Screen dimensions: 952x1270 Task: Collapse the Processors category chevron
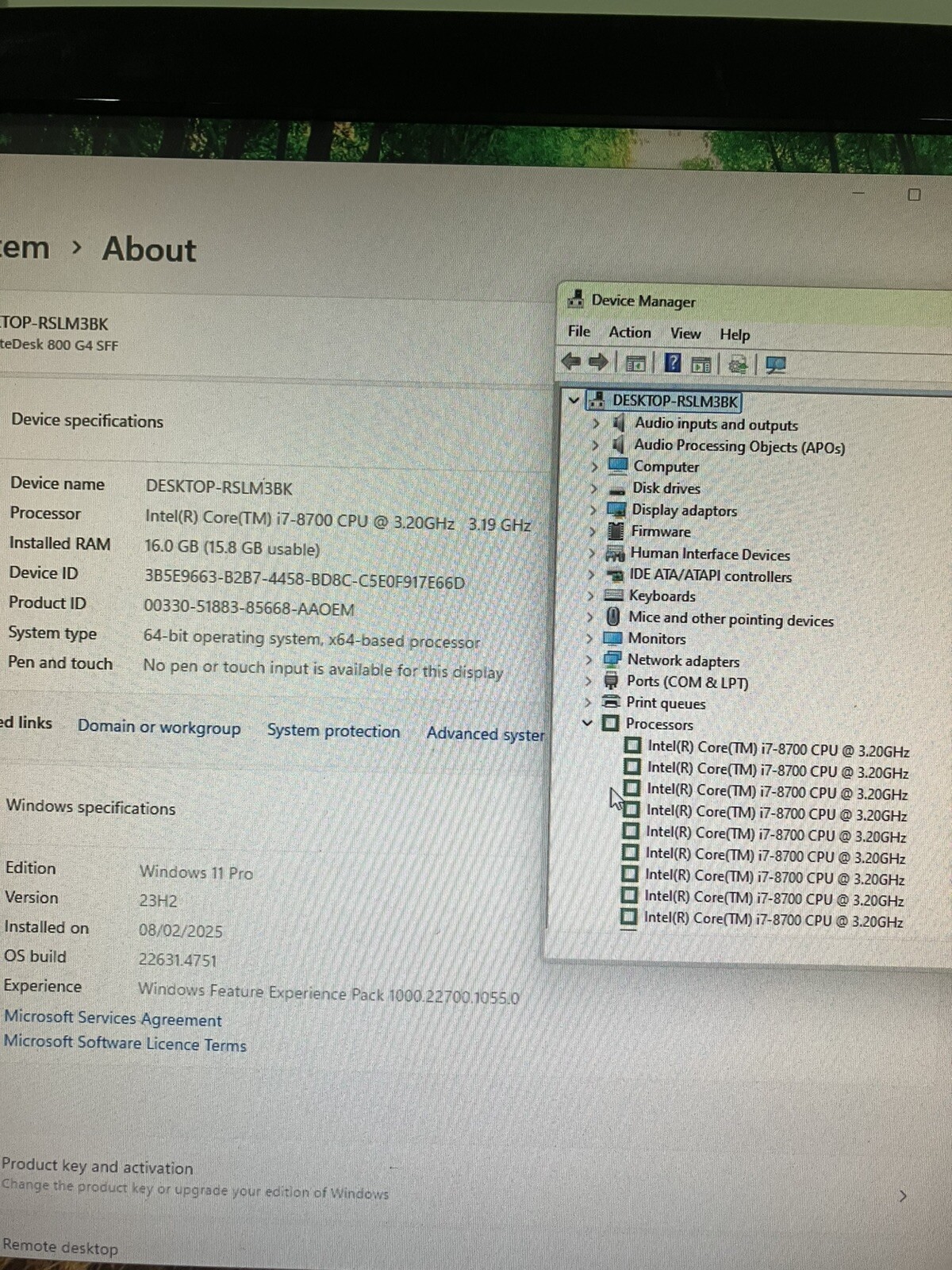point(587,723)
